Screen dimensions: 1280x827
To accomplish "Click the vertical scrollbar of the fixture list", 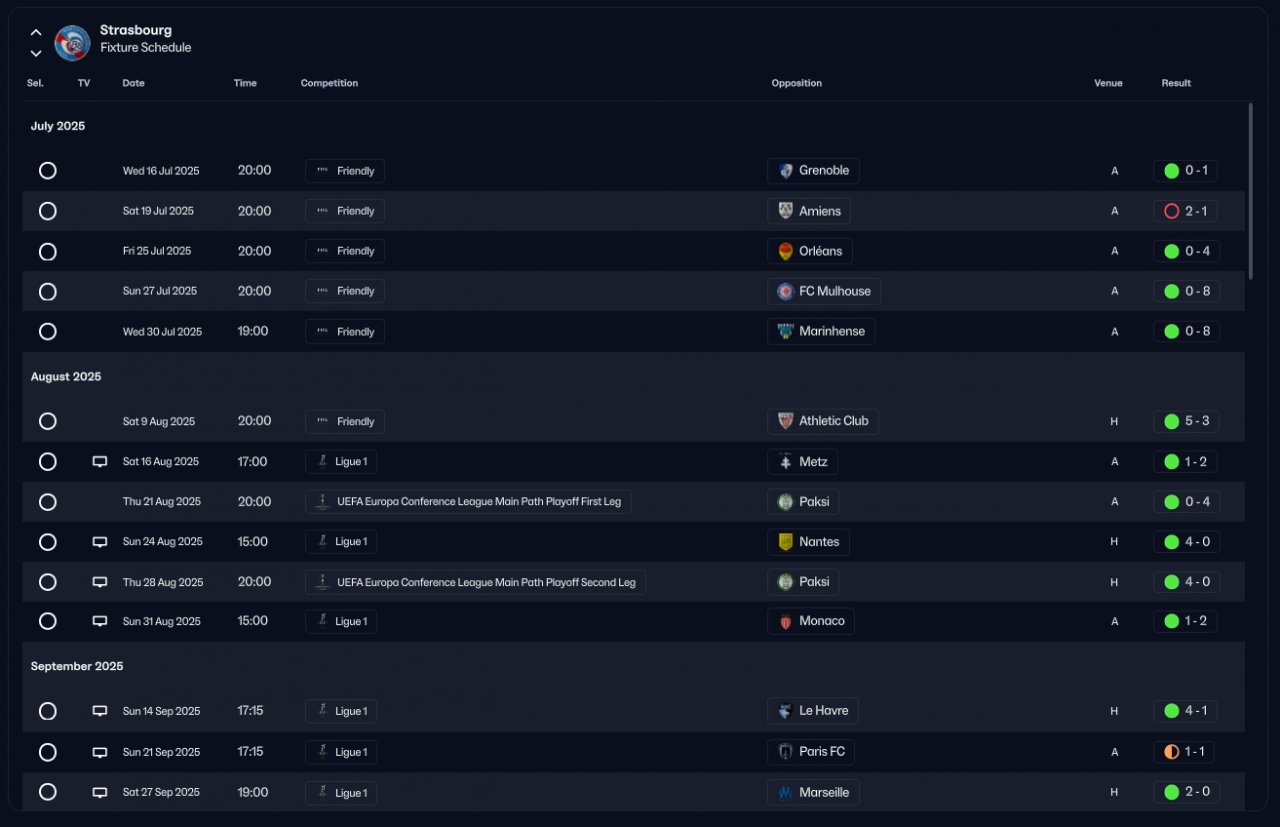I will (x=1250, y=190).
